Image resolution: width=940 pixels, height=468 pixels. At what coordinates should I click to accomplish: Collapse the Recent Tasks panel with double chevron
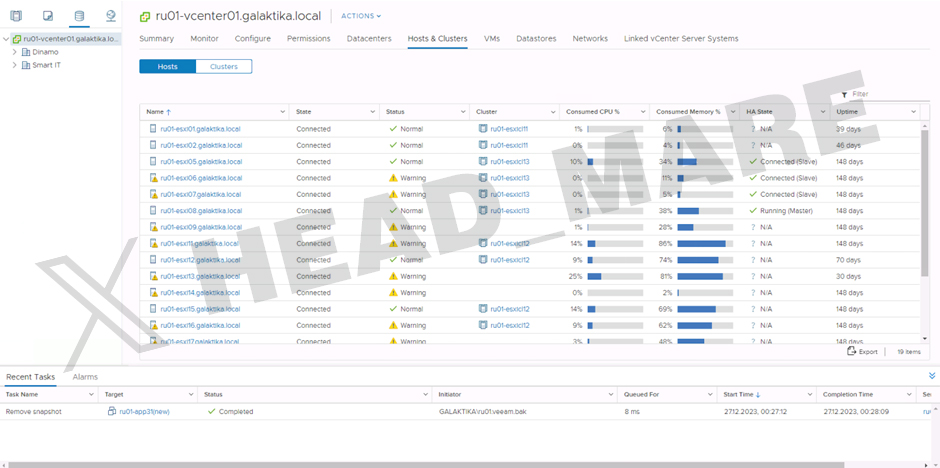click(932, 376)
